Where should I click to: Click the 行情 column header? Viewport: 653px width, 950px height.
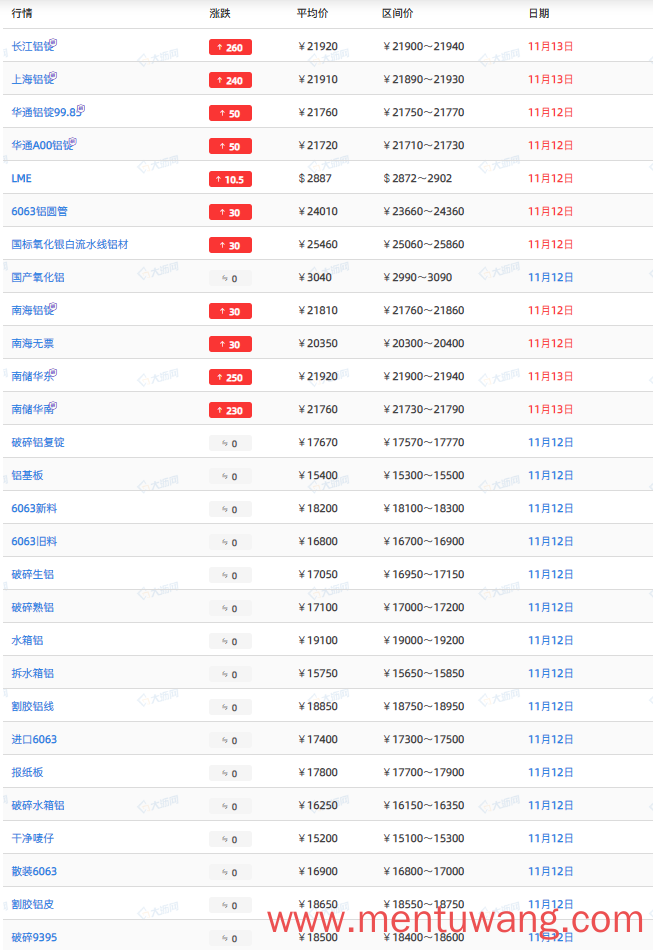(x=22, y=13)
